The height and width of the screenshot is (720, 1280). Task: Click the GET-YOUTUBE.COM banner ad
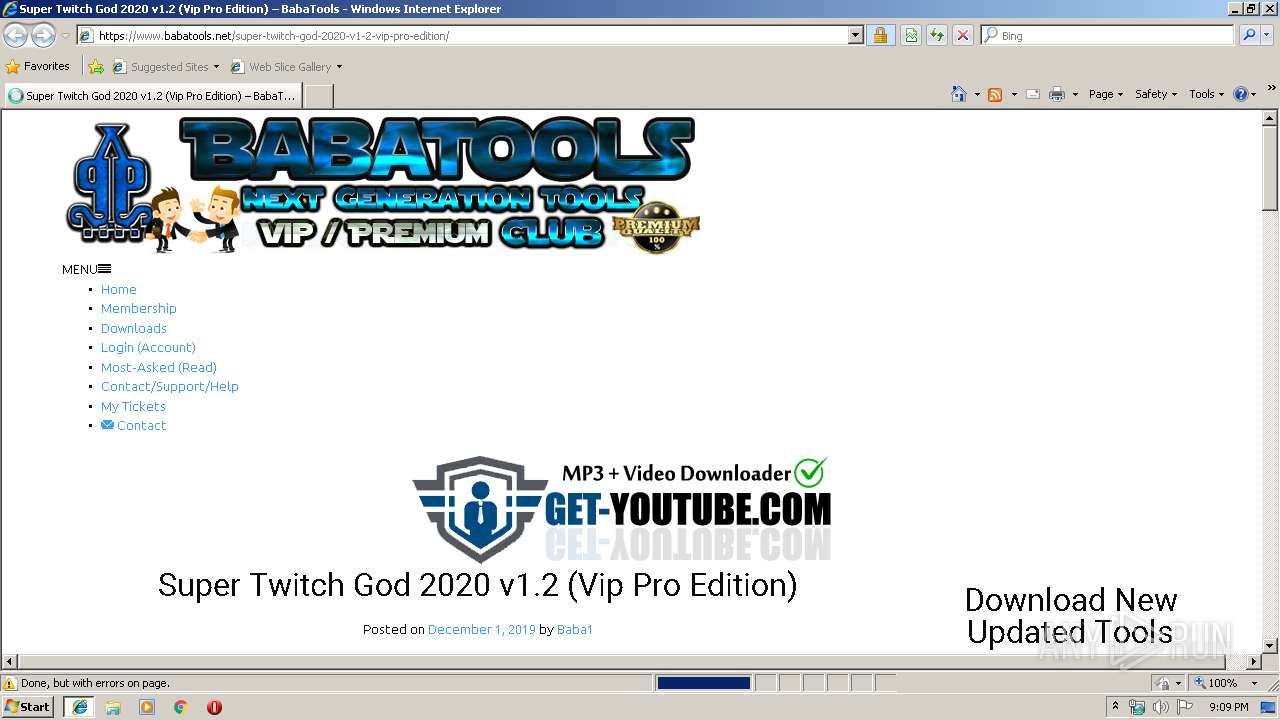point(621,509)
